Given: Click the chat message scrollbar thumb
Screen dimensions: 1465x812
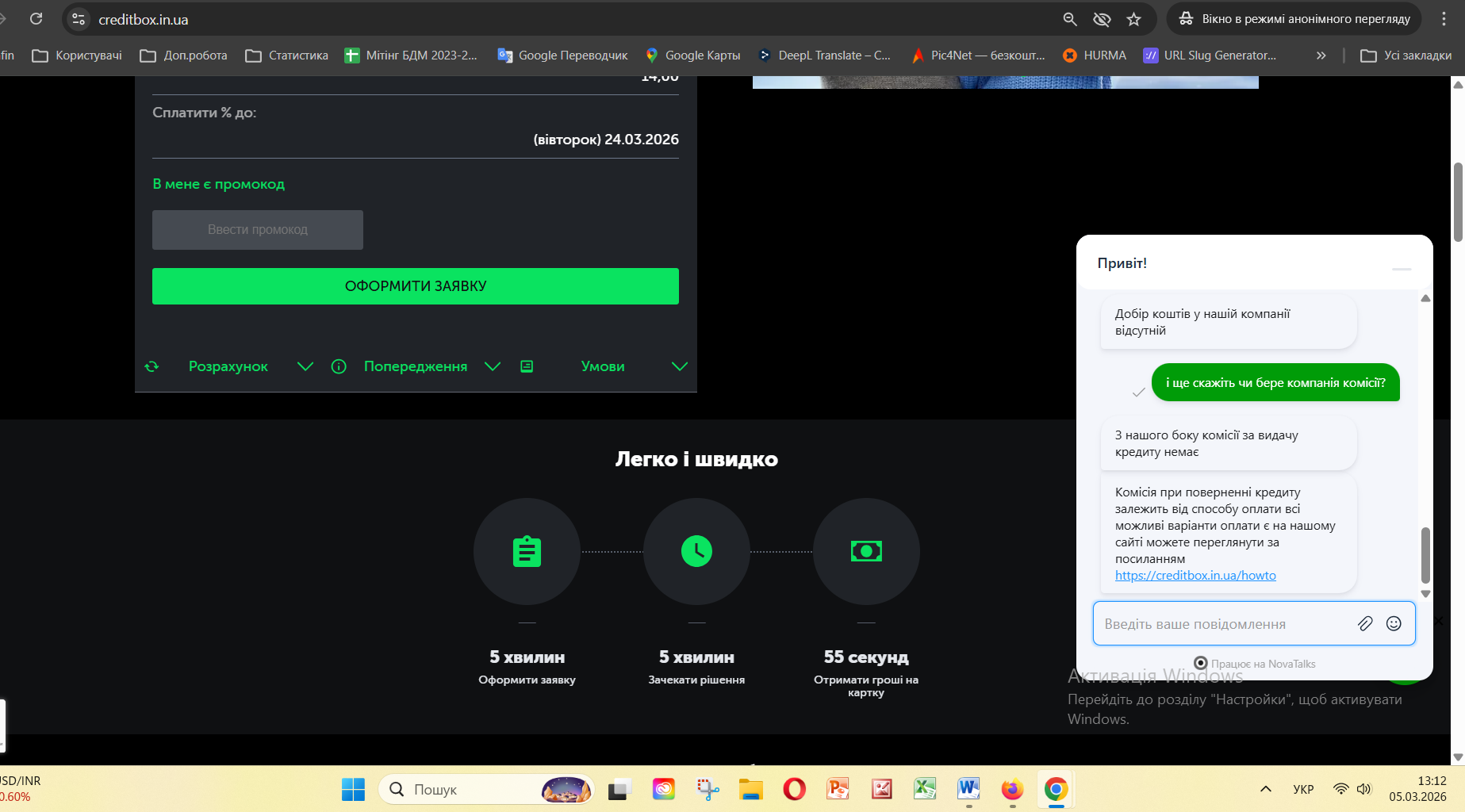Looking at the screenshot, I should click(1425, 555).
